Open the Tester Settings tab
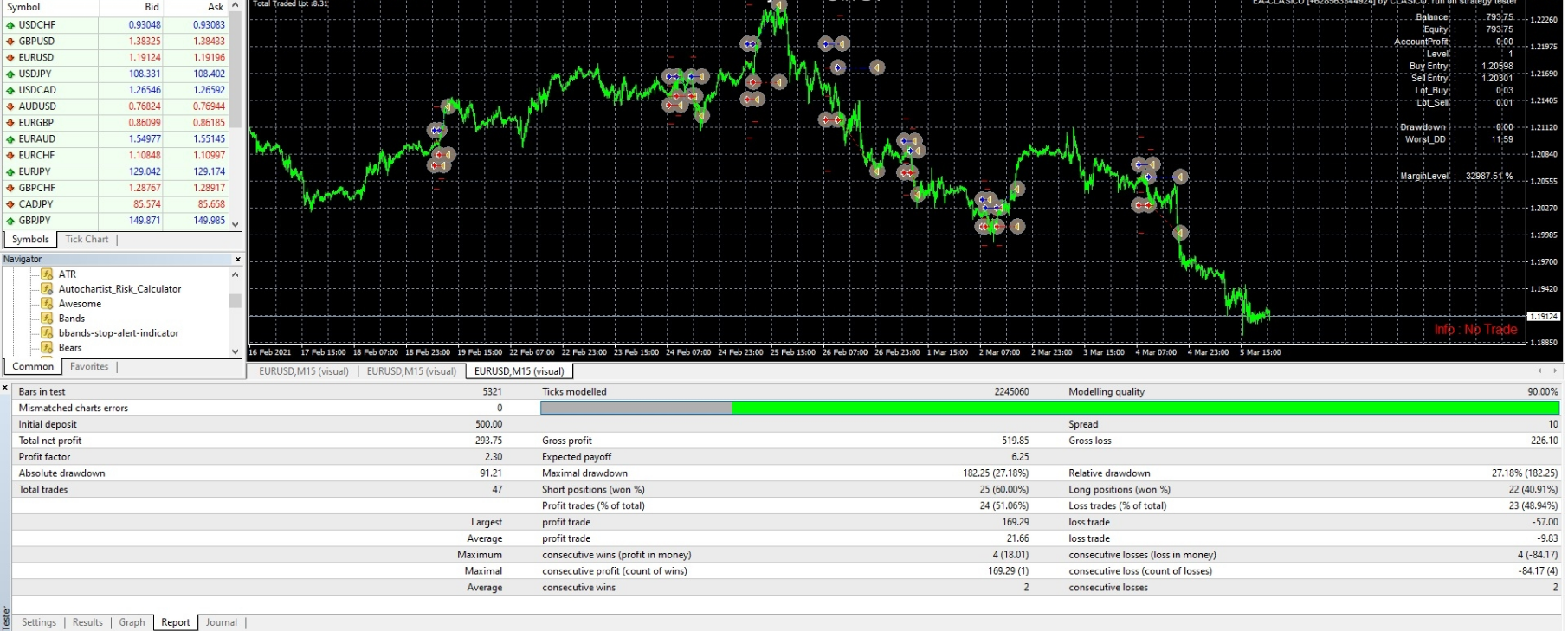 (39, 622)
